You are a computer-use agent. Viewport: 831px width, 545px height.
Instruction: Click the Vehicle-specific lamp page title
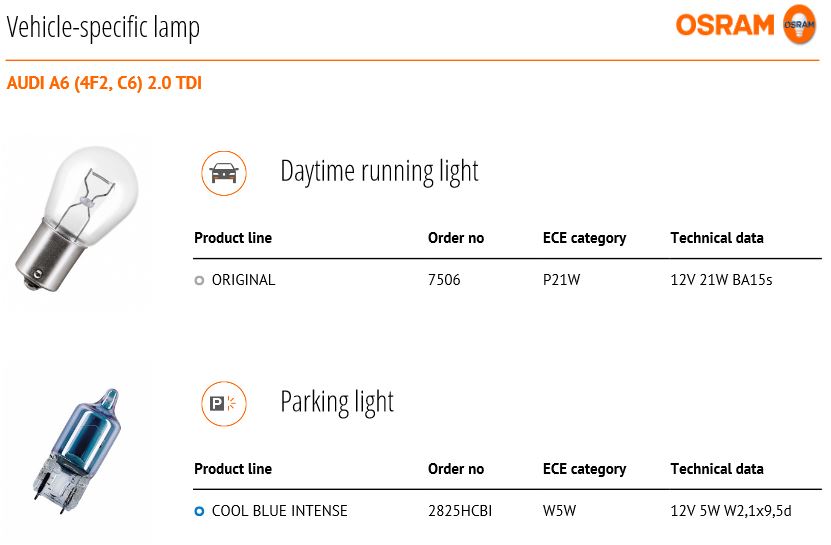[103, 28]
